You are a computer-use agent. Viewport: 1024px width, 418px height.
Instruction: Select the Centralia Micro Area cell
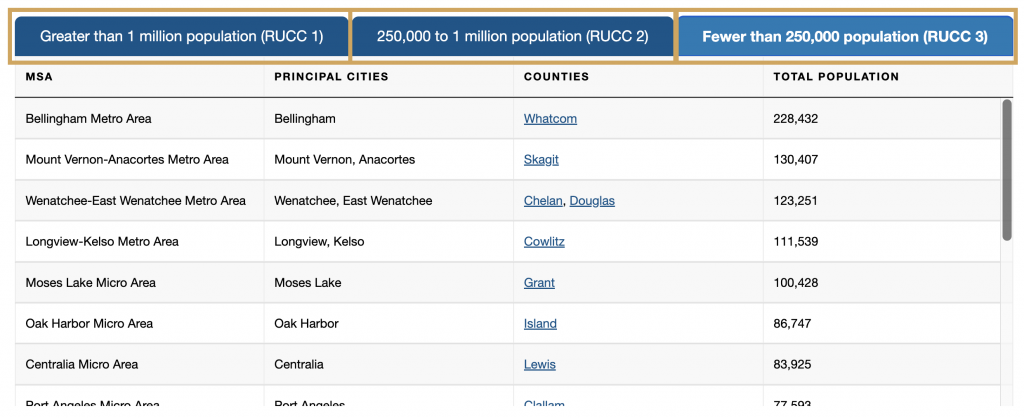click(140, 364)
